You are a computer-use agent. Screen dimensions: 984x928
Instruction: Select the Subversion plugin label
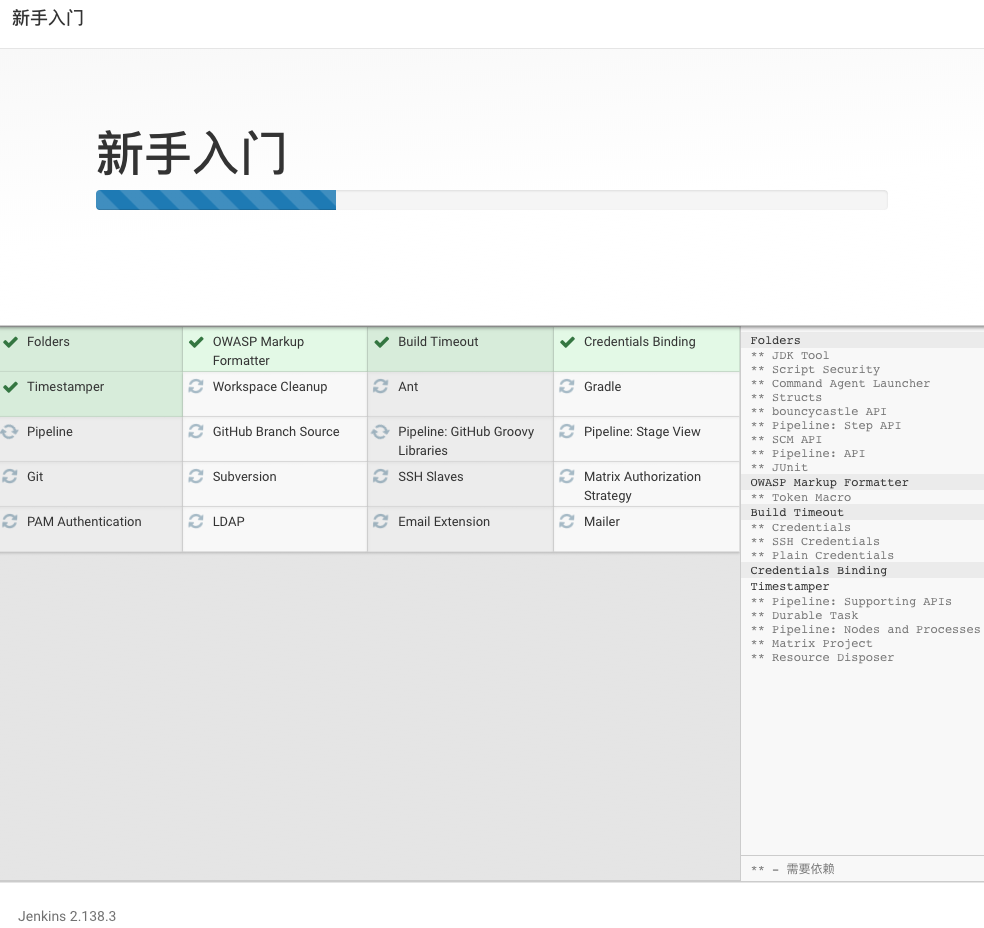point(244,477)
